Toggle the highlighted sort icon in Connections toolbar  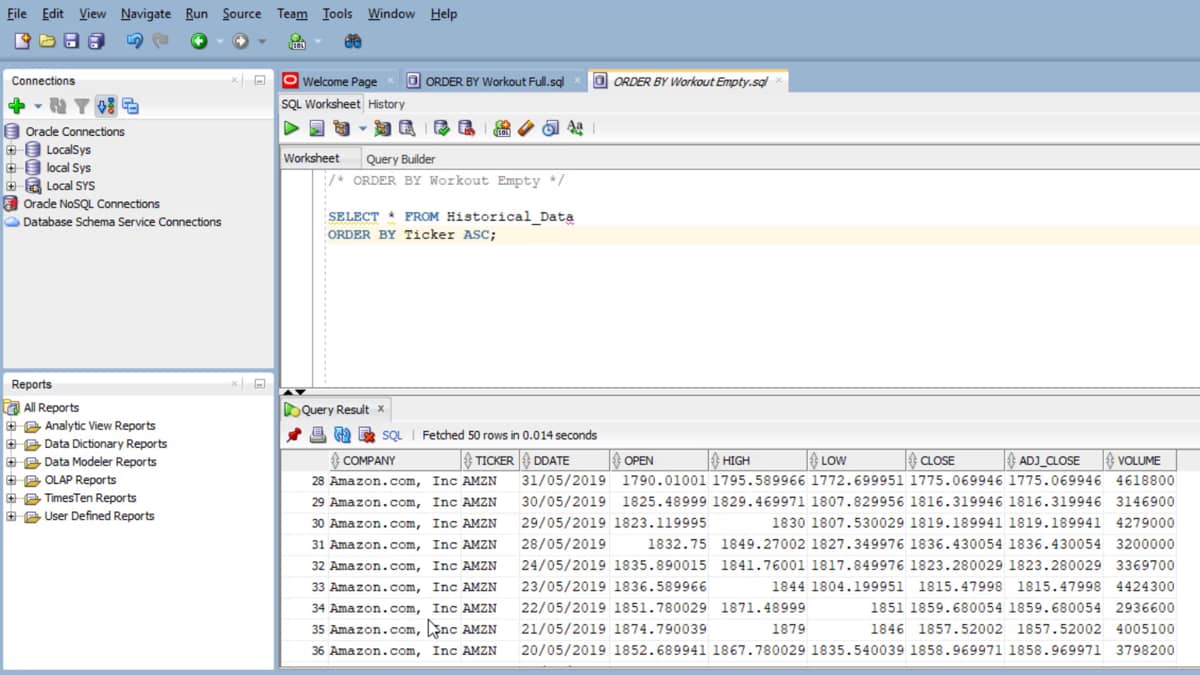pos(106,106)
